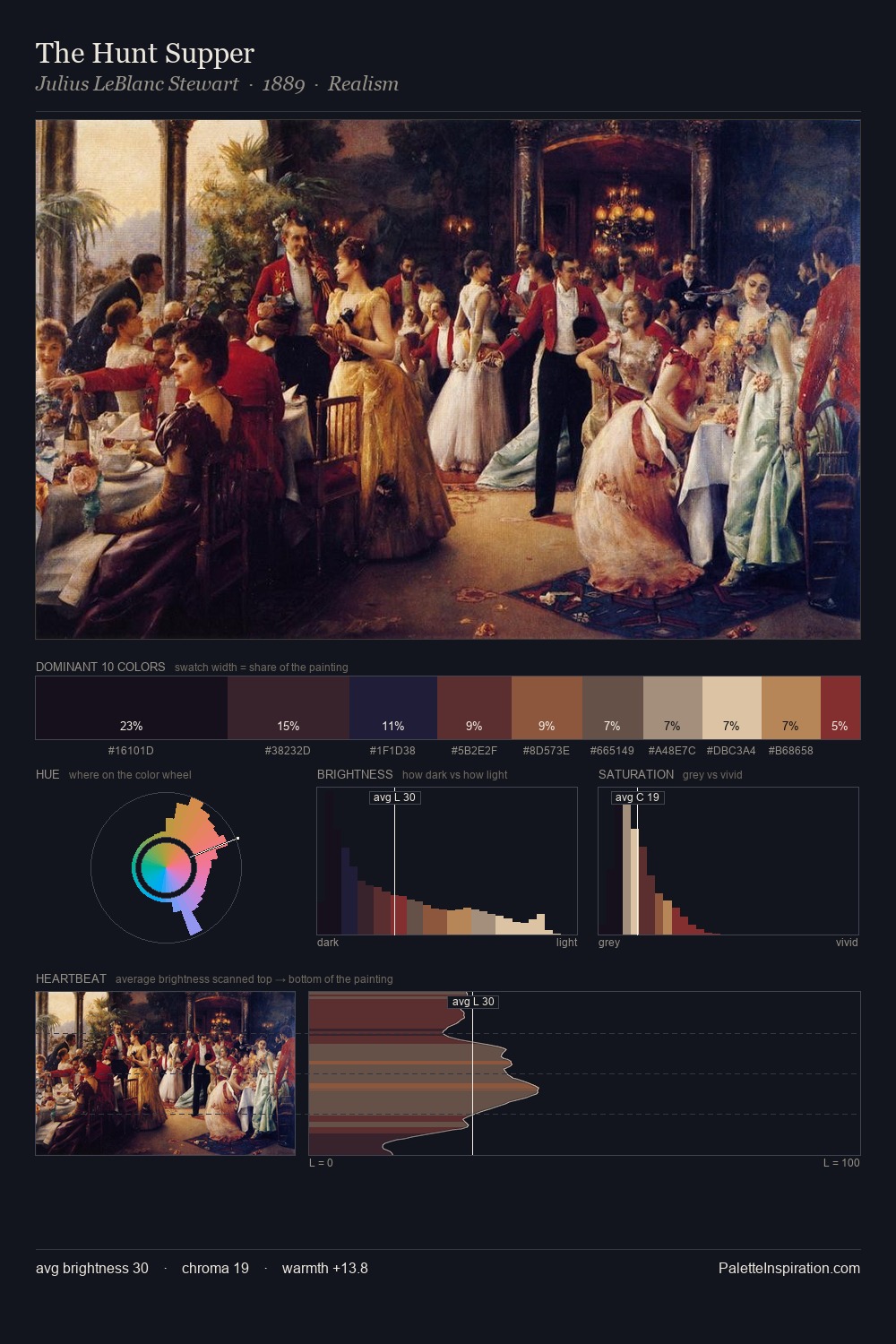Pick the navy #1F1D38 swatch

[393, 708]
